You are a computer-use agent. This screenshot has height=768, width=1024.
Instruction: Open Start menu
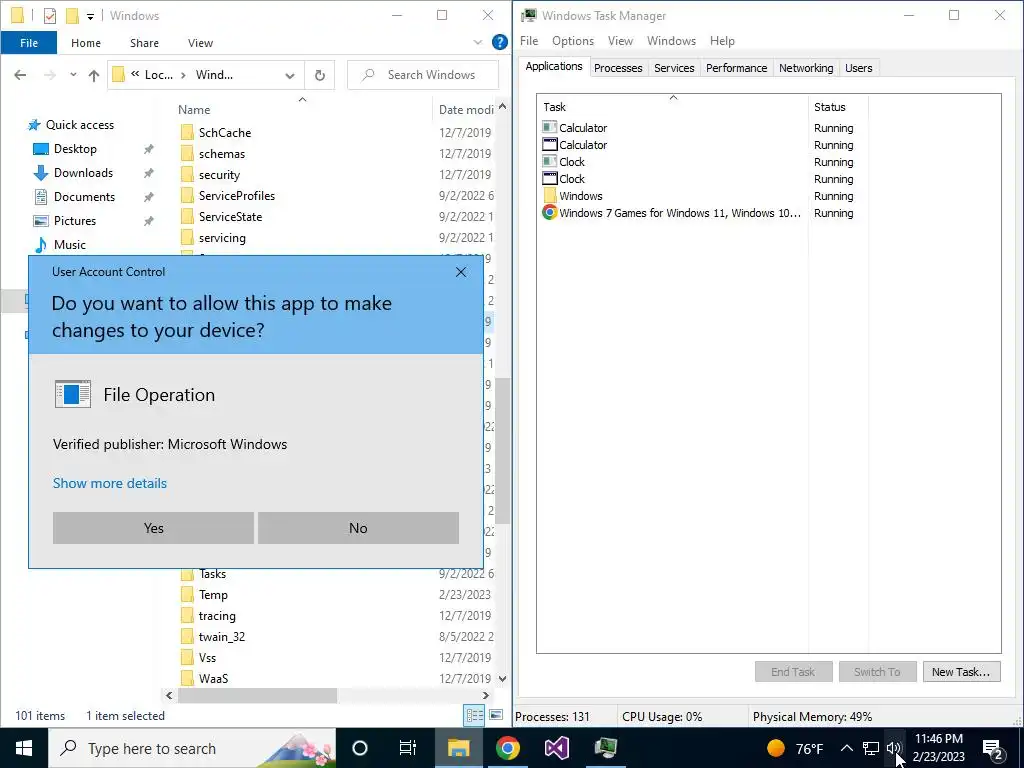tap(24, 748)
